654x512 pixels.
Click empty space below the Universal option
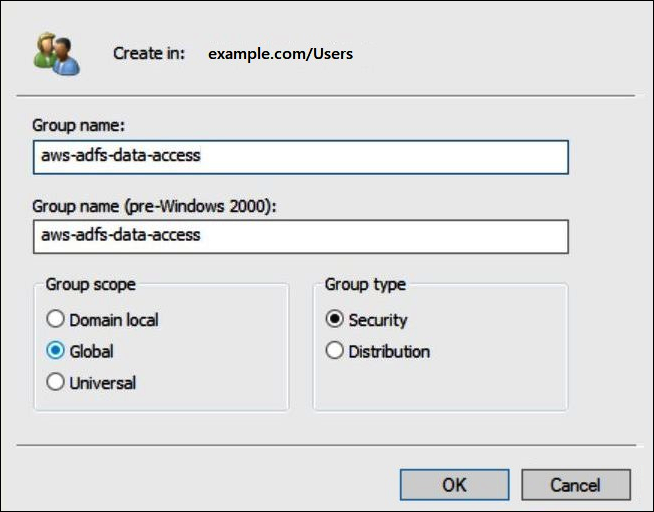pyautogui.click(x=160, y=400)
